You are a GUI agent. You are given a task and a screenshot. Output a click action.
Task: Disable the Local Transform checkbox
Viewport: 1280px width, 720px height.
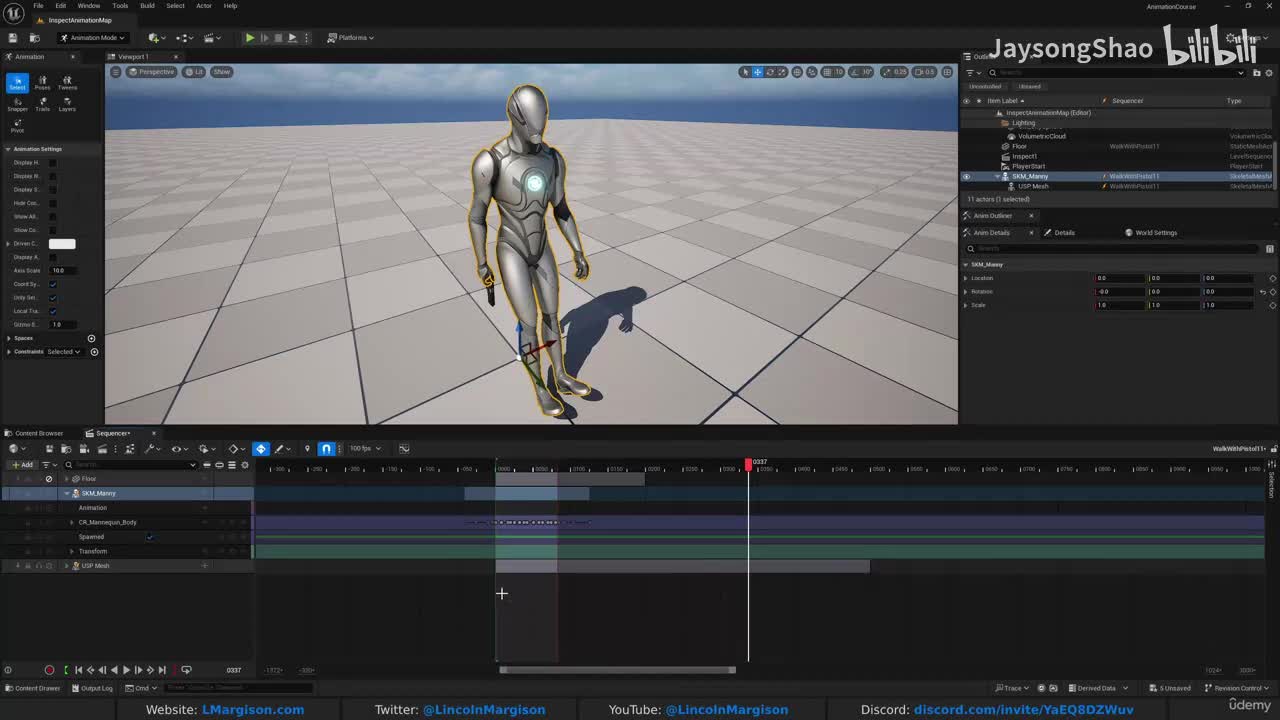[53, 311]
